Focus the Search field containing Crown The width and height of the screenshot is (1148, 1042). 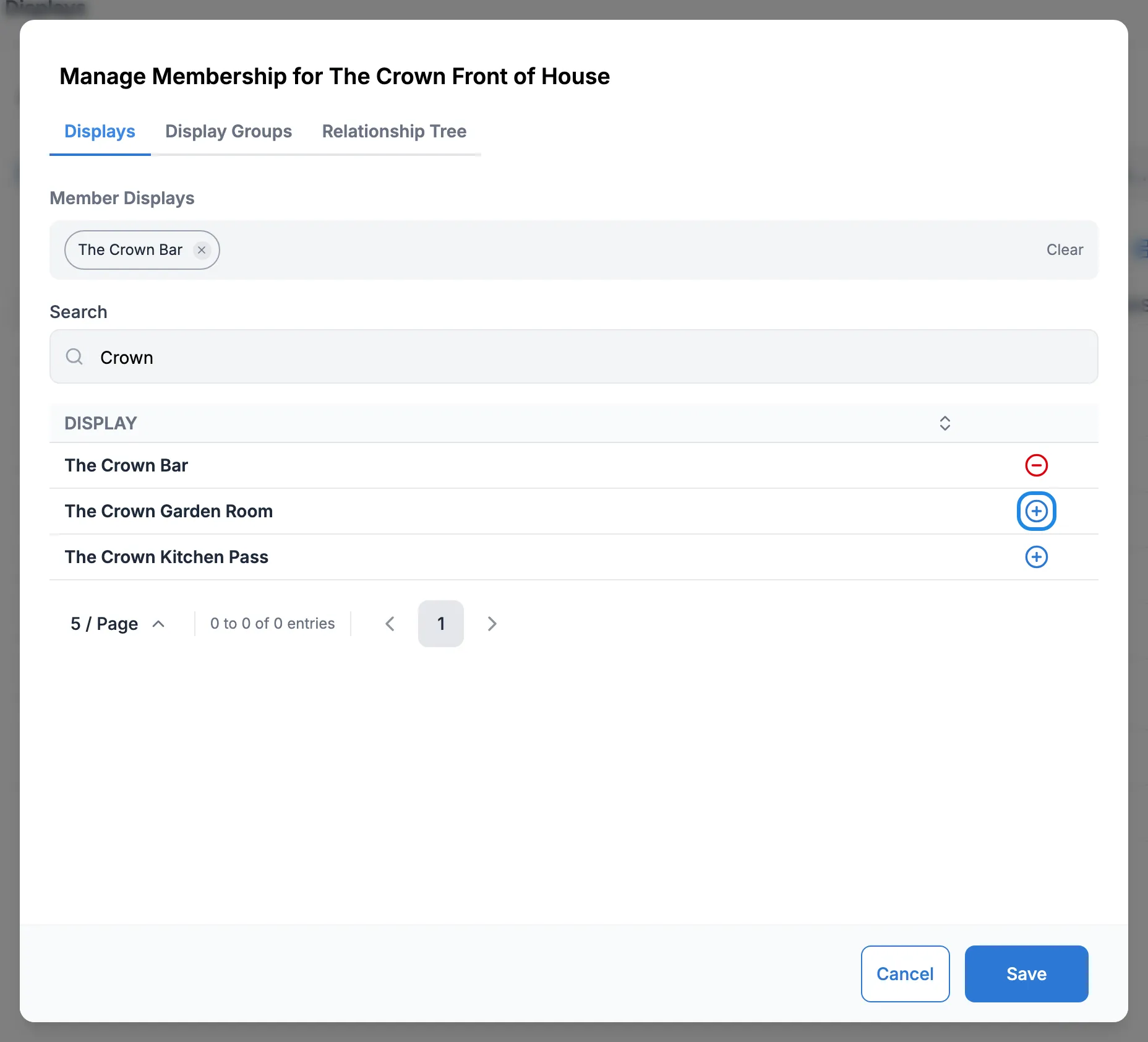[x=574, y=356]
